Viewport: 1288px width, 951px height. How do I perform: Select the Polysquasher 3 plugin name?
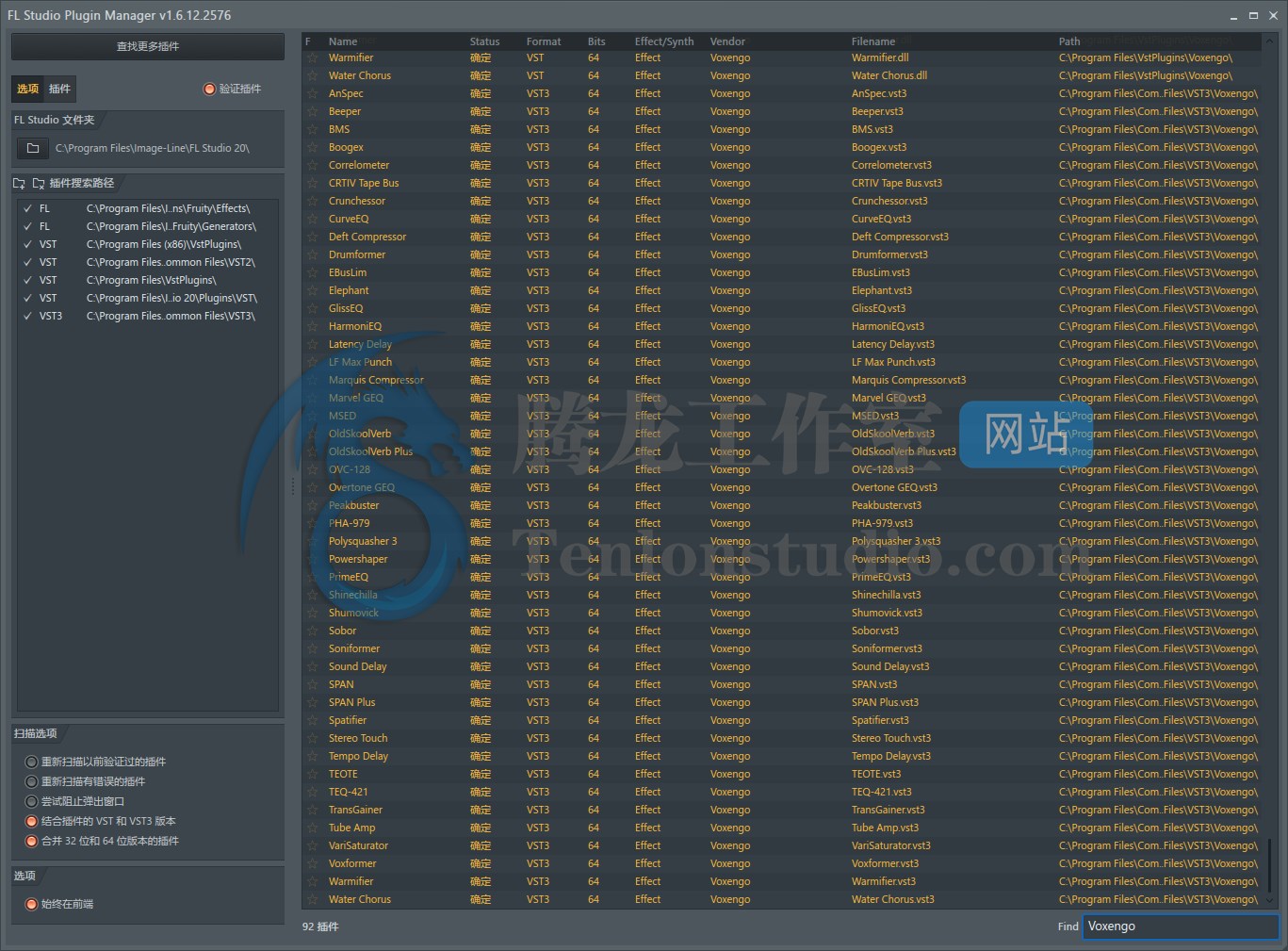(363, 541)
